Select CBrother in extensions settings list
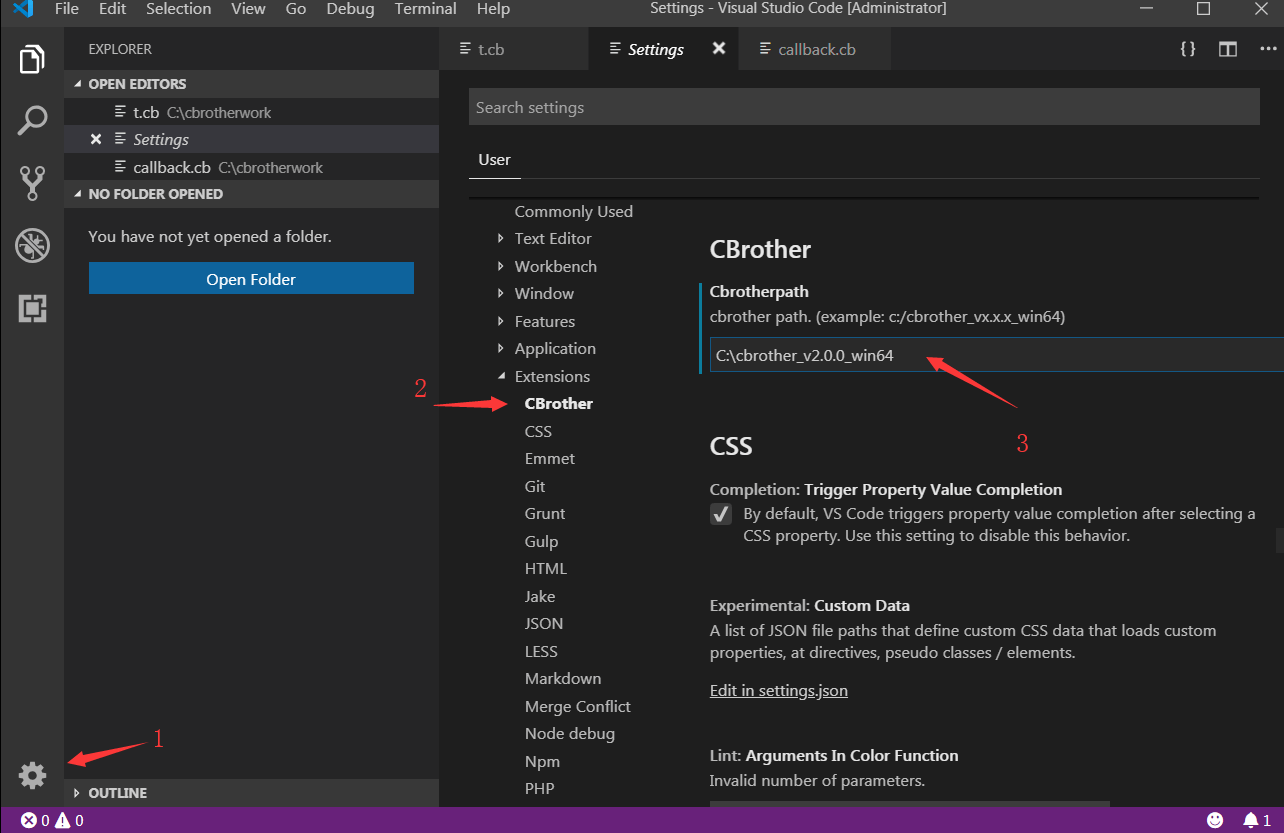This screenshot has height=833, width=1284. pos(559,404)
